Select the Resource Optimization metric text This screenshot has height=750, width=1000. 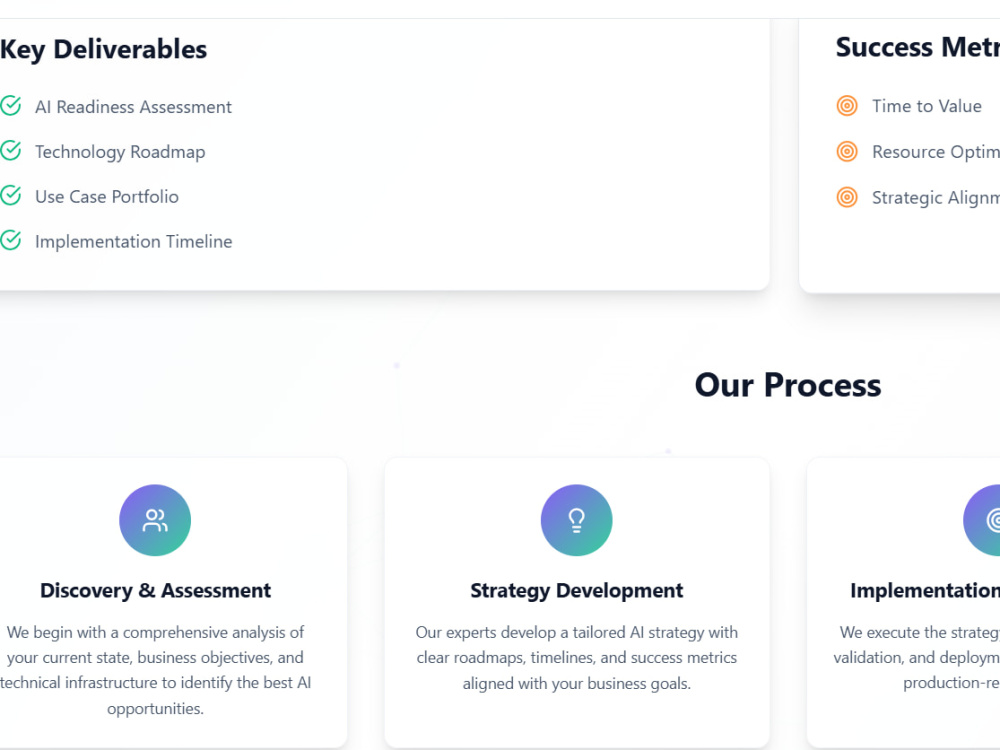(936, 152)
